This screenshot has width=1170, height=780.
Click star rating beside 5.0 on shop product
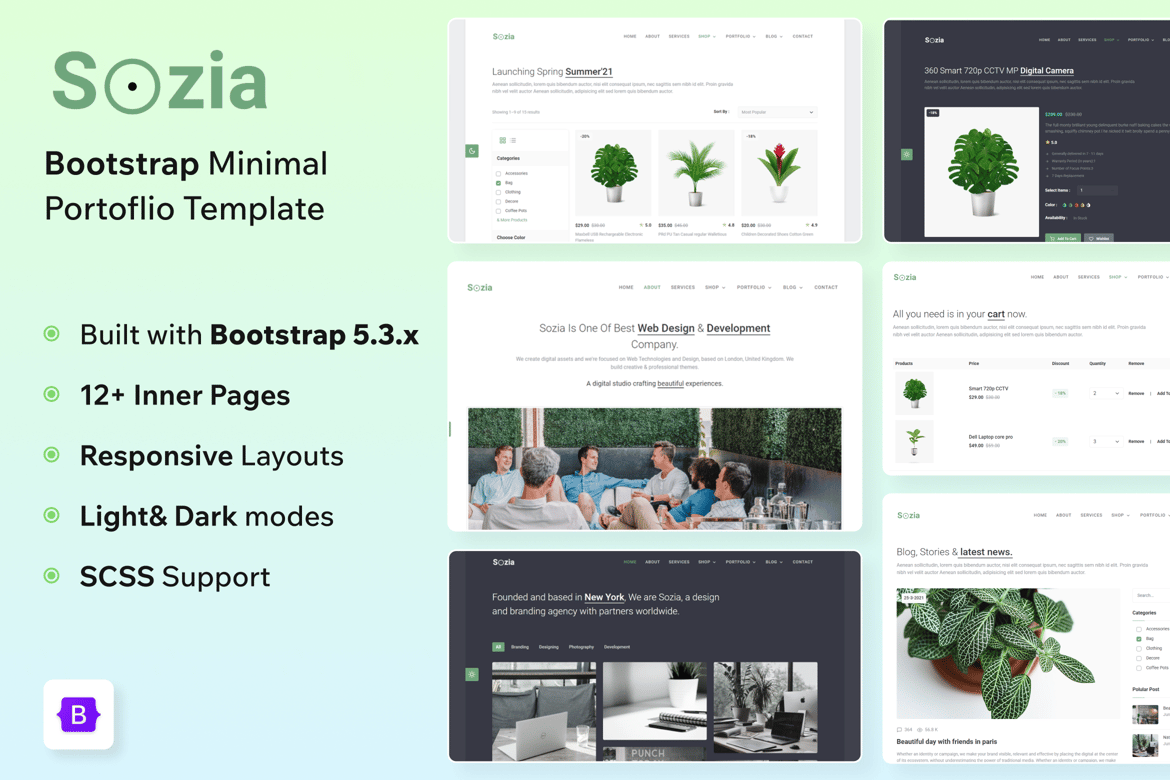tap(642, 225)
